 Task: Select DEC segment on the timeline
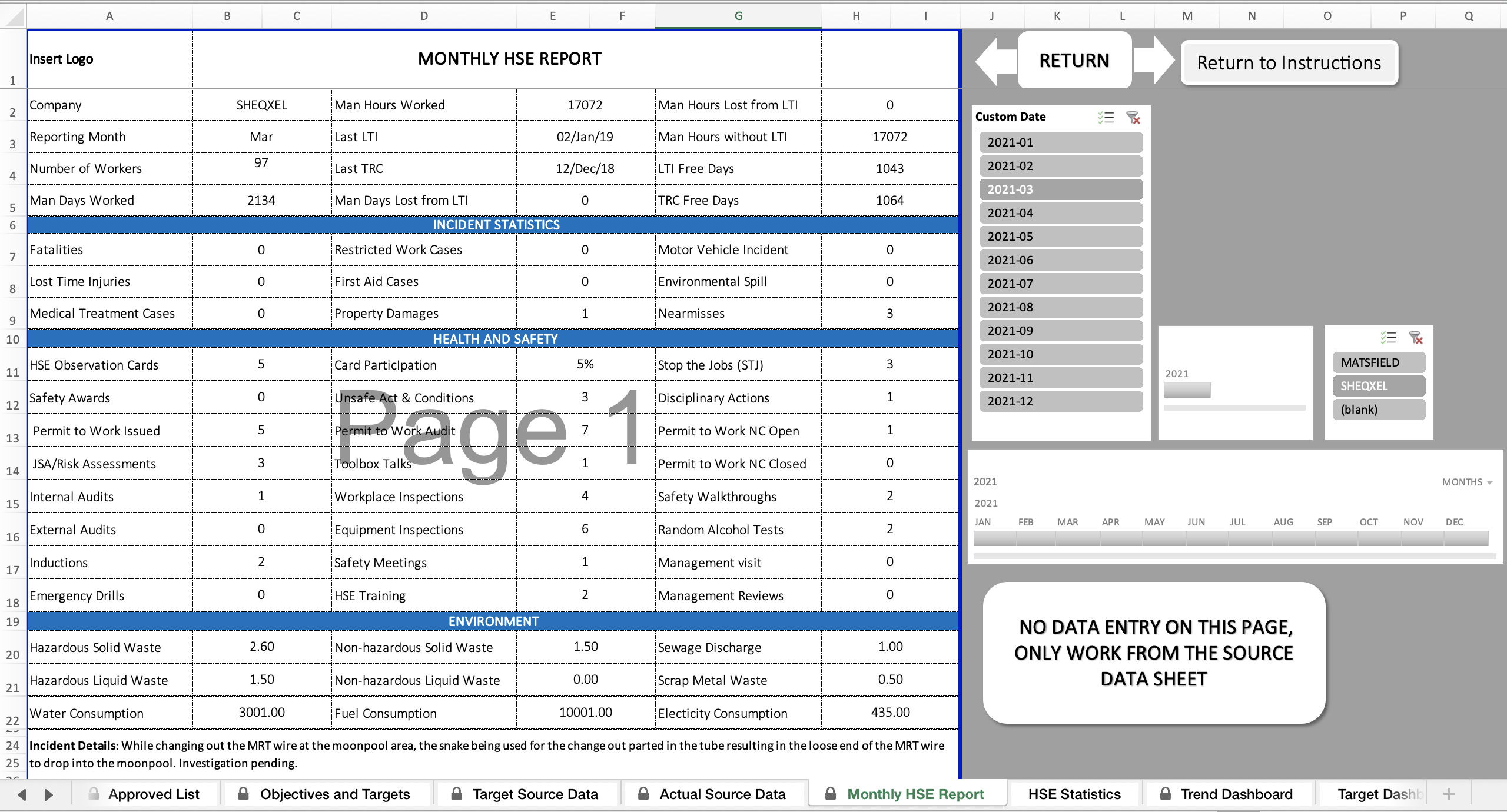1467,538
